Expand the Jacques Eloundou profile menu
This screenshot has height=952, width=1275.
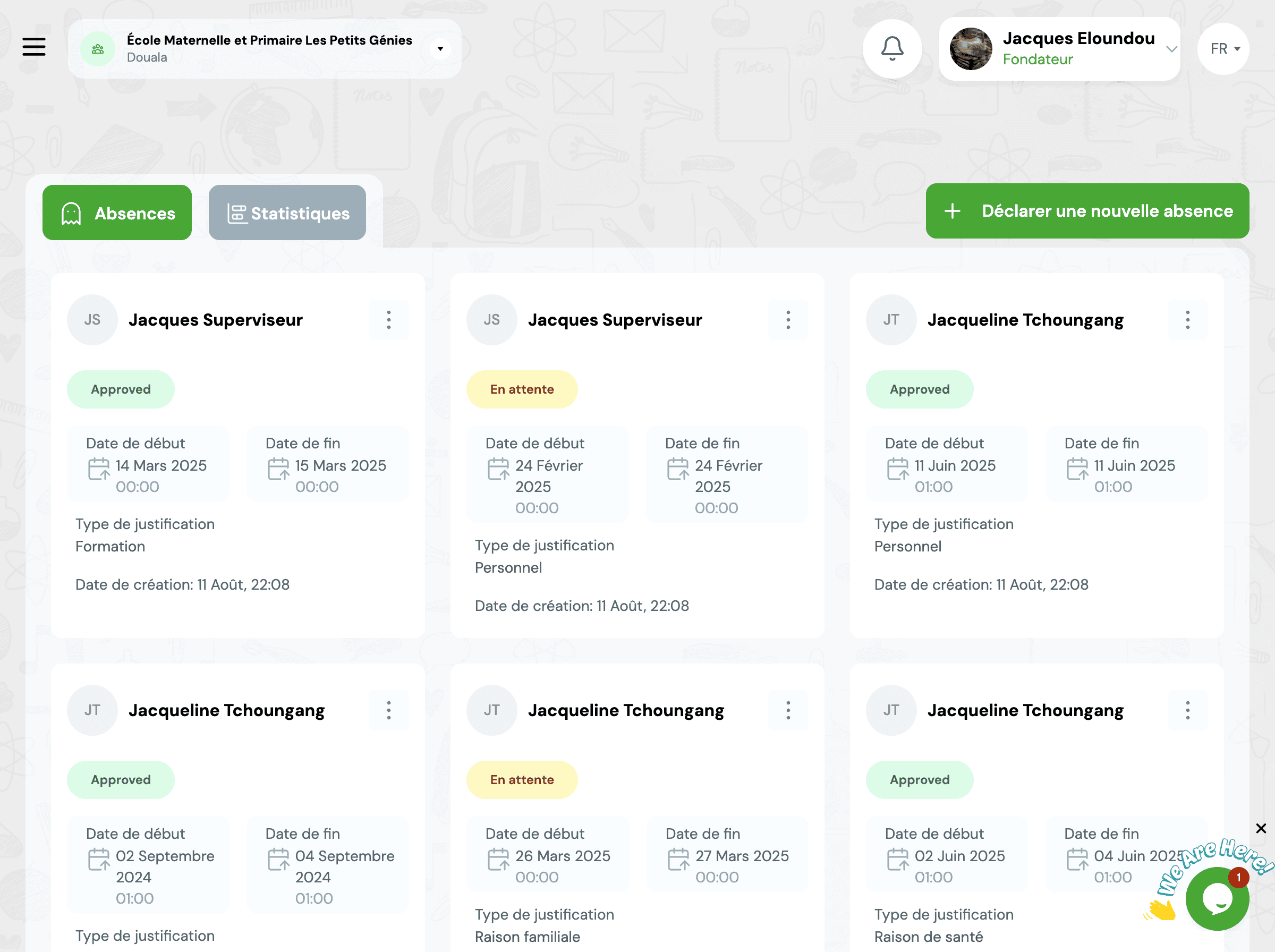coord(1171,49)
